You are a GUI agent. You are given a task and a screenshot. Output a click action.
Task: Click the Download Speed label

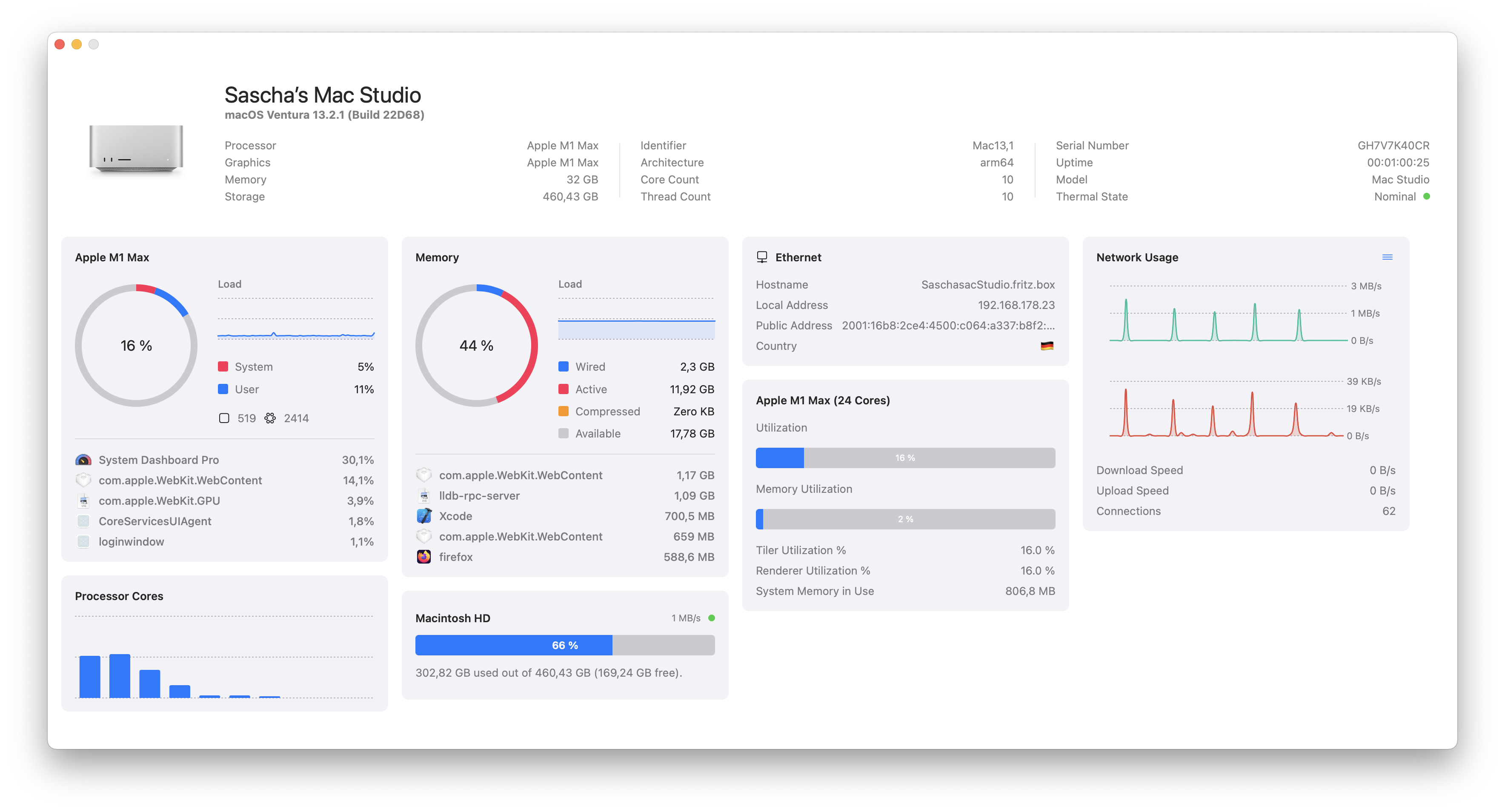tap(1139, 470)
